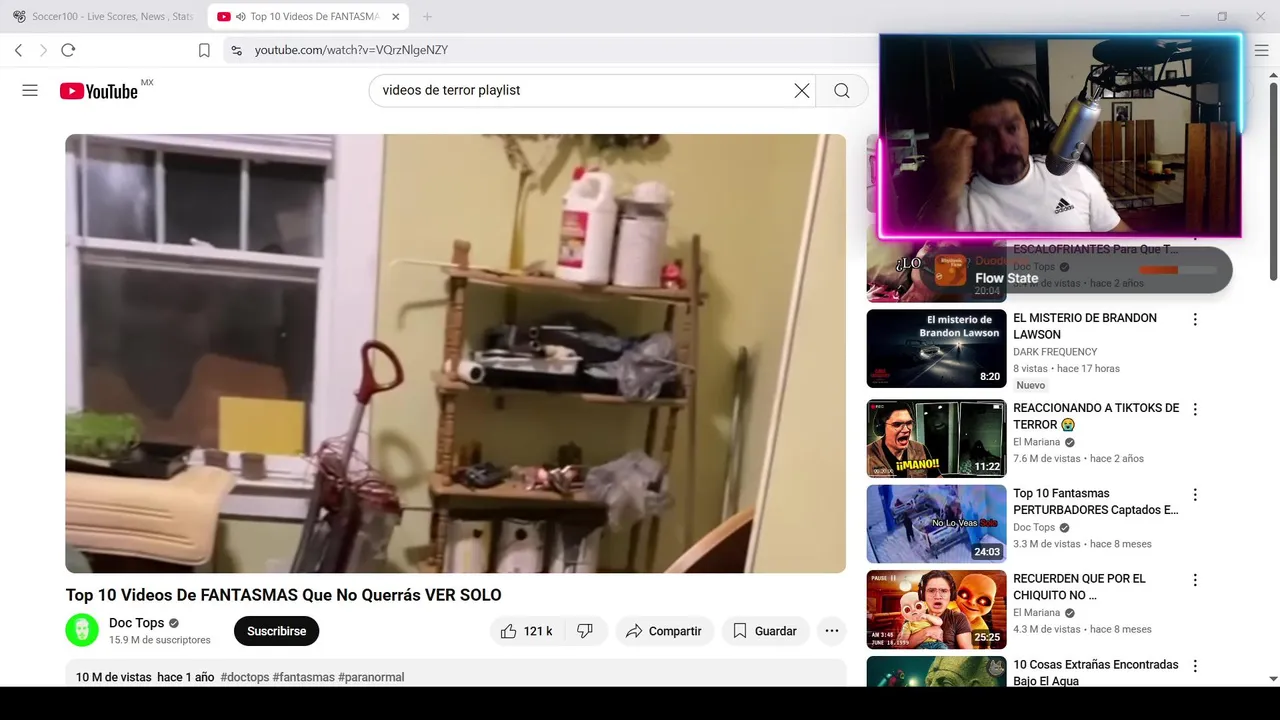The image size is (1280, 720).
Task: Click the 121 k like count
Action: tap(538, 631)
